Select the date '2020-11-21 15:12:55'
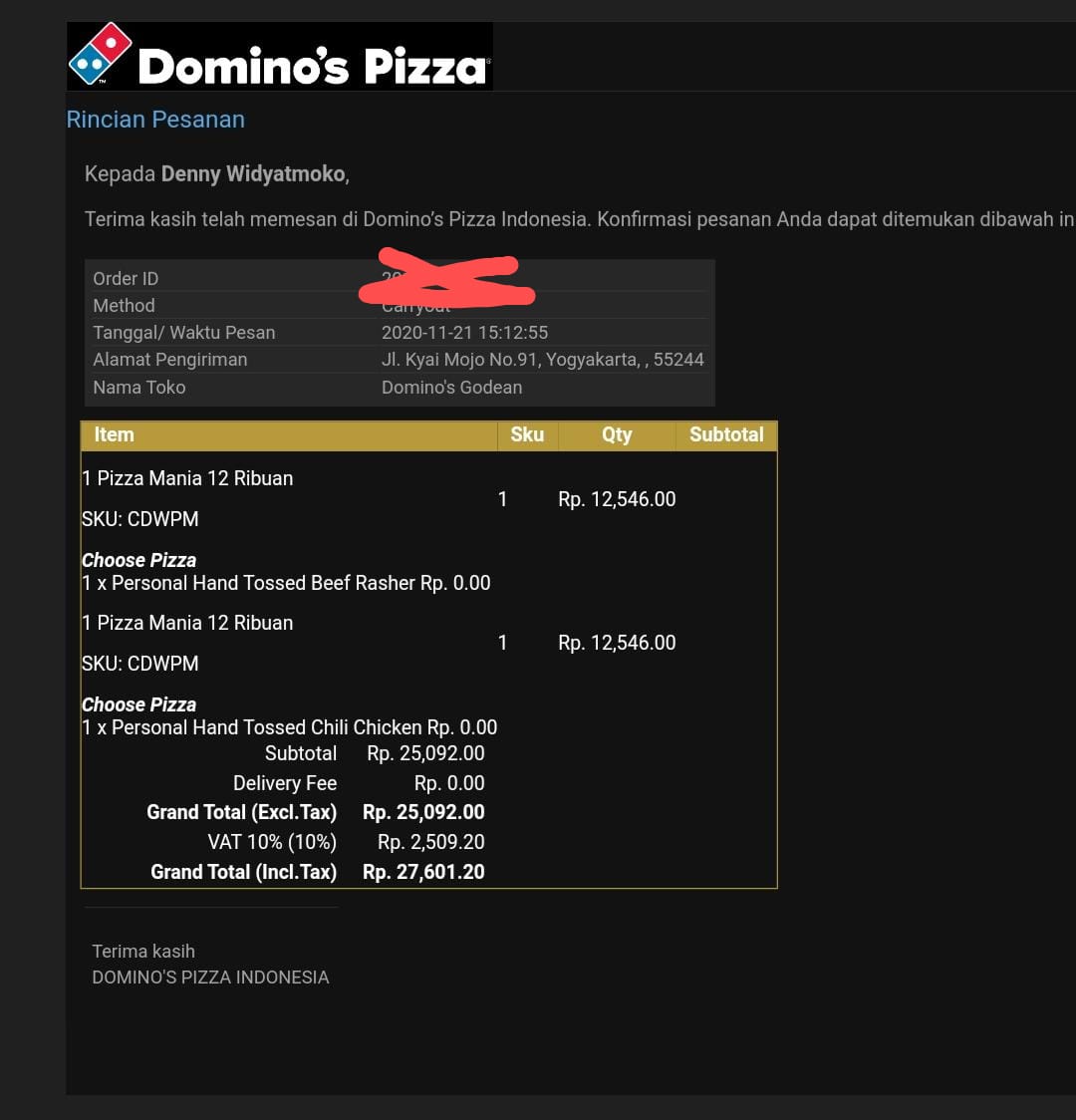Screen dimensions: 1076x1120 pyautogui.click(x=465, y=333)
